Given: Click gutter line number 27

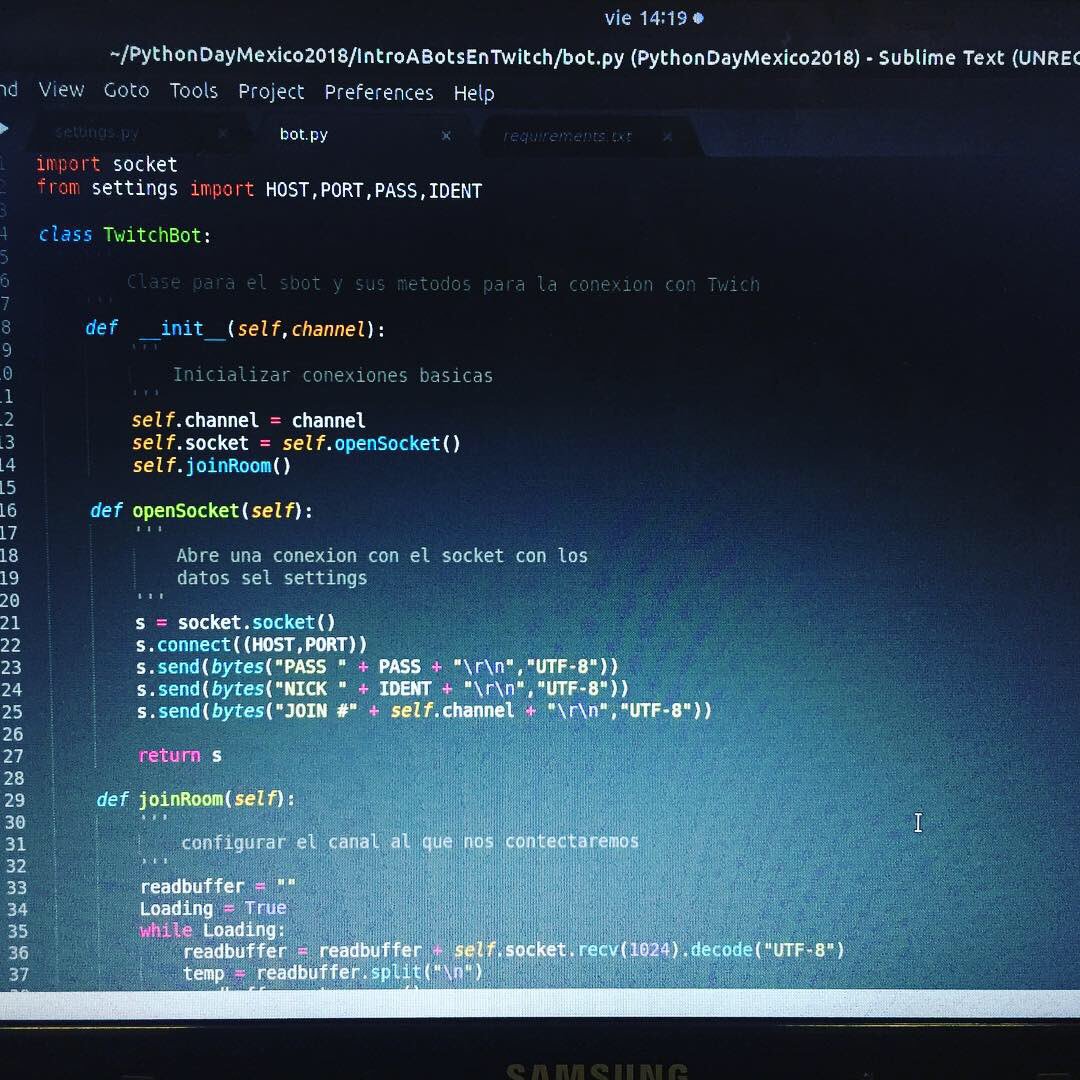Looking at the screenshot, I should [x=14, y=756].
